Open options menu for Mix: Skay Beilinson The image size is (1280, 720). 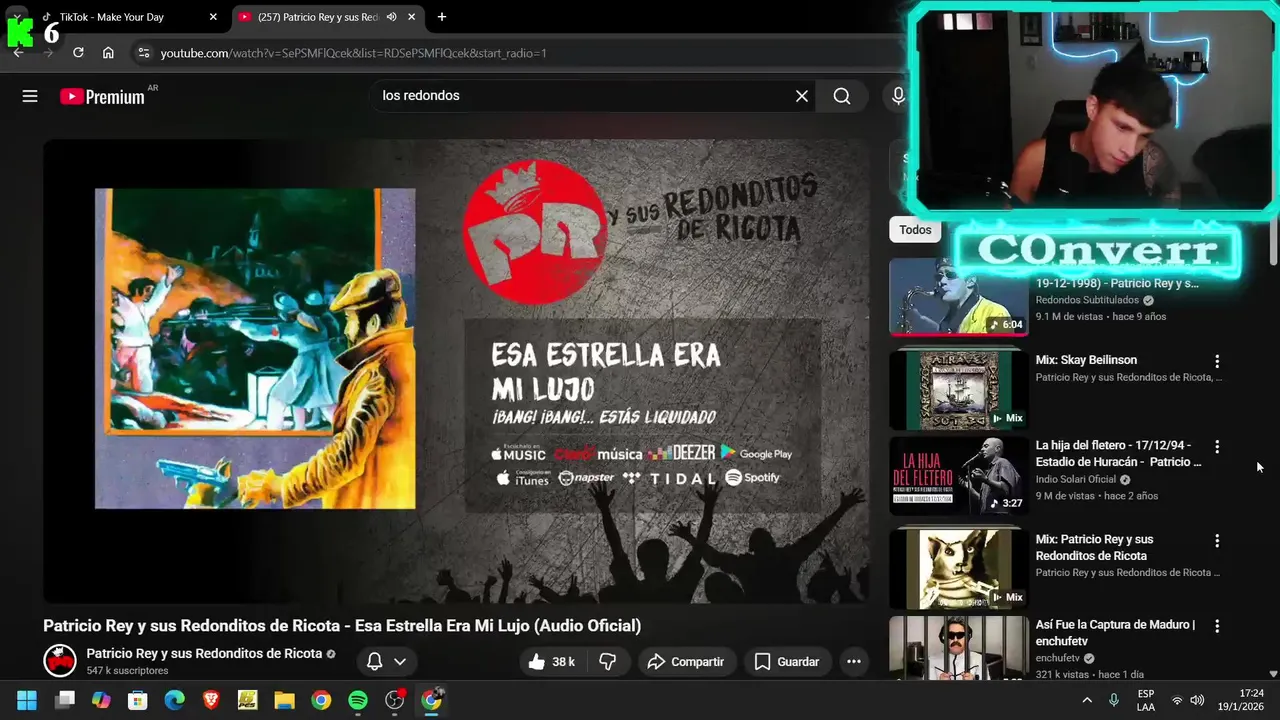tap(1217, 361)
